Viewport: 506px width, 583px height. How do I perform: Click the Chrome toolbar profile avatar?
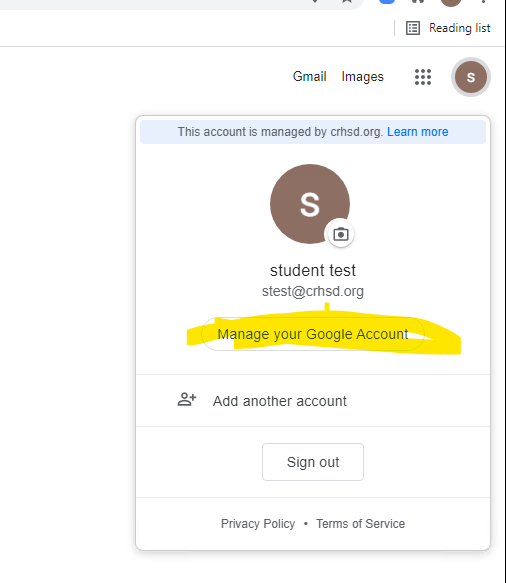tap(451, 2)
